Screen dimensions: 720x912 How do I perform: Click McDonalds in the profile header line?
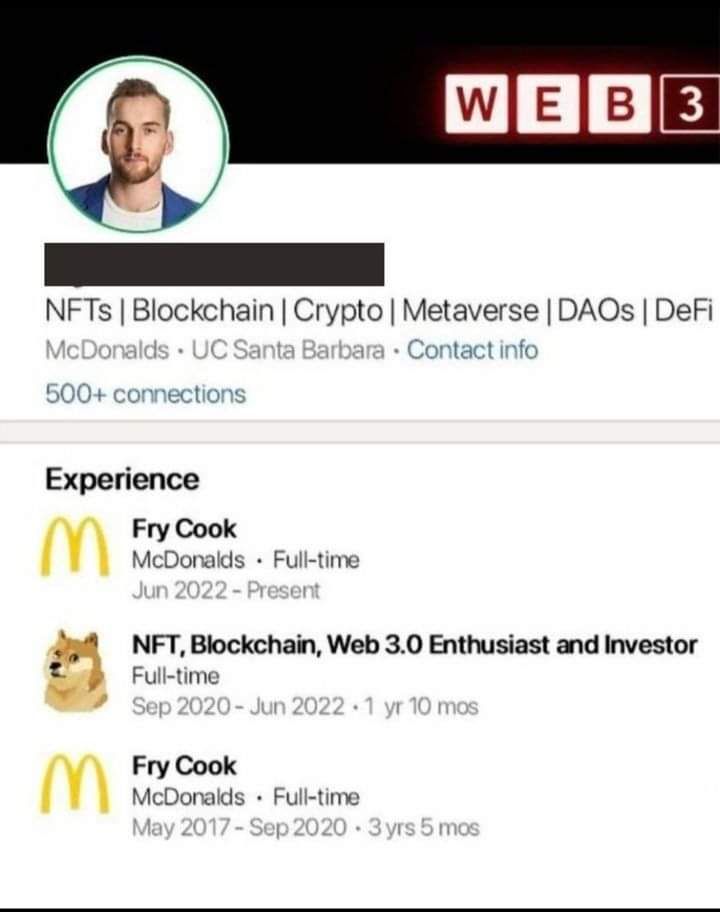coord(107,350)
